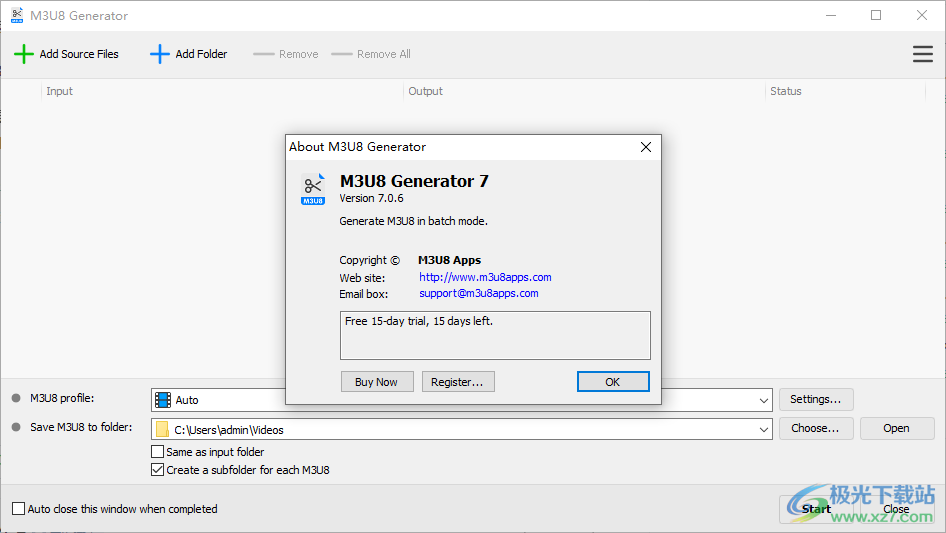Click the Input column header

222,91
